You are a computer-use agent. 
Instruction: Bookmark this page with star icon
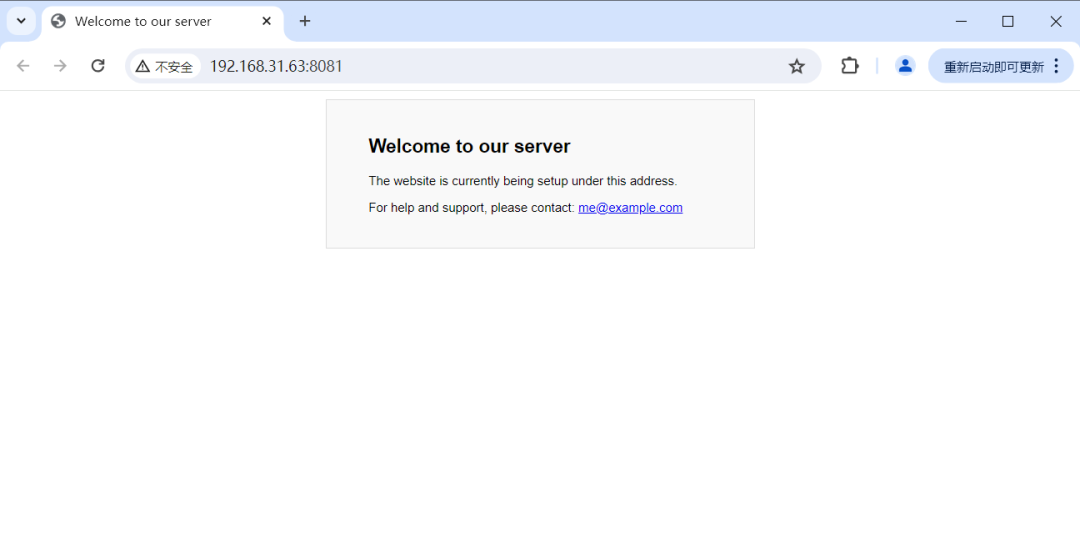point(797,66)
